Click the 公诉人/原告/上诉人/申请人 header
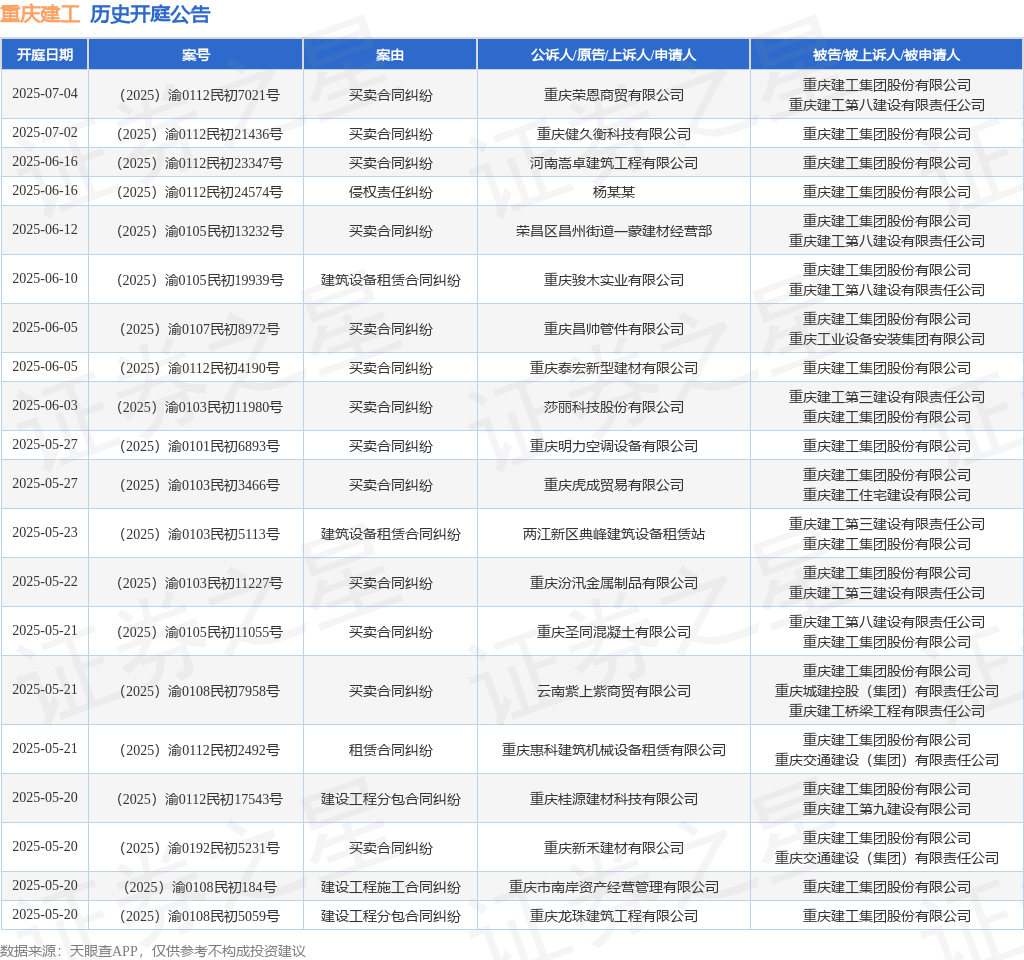 [613, 55]
